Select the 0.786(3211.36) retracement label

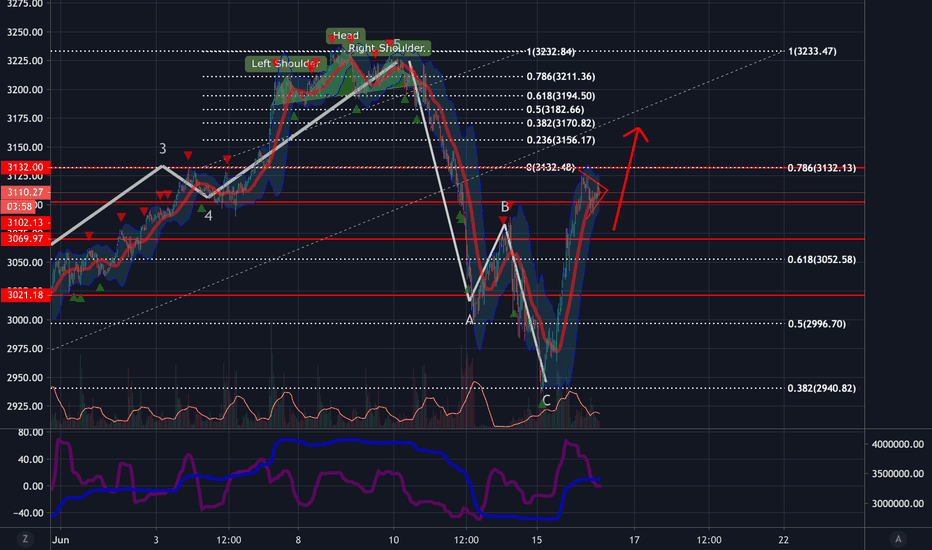point(561,76)
